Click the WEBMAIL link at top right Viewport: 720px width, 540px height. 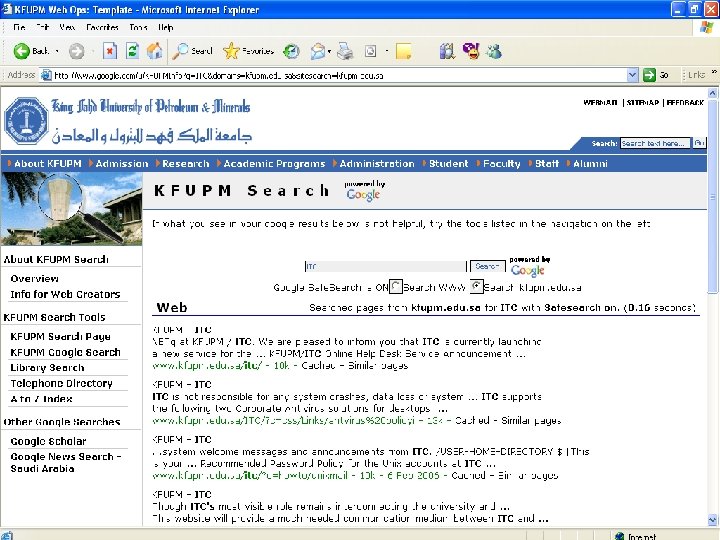pos(600,102)
